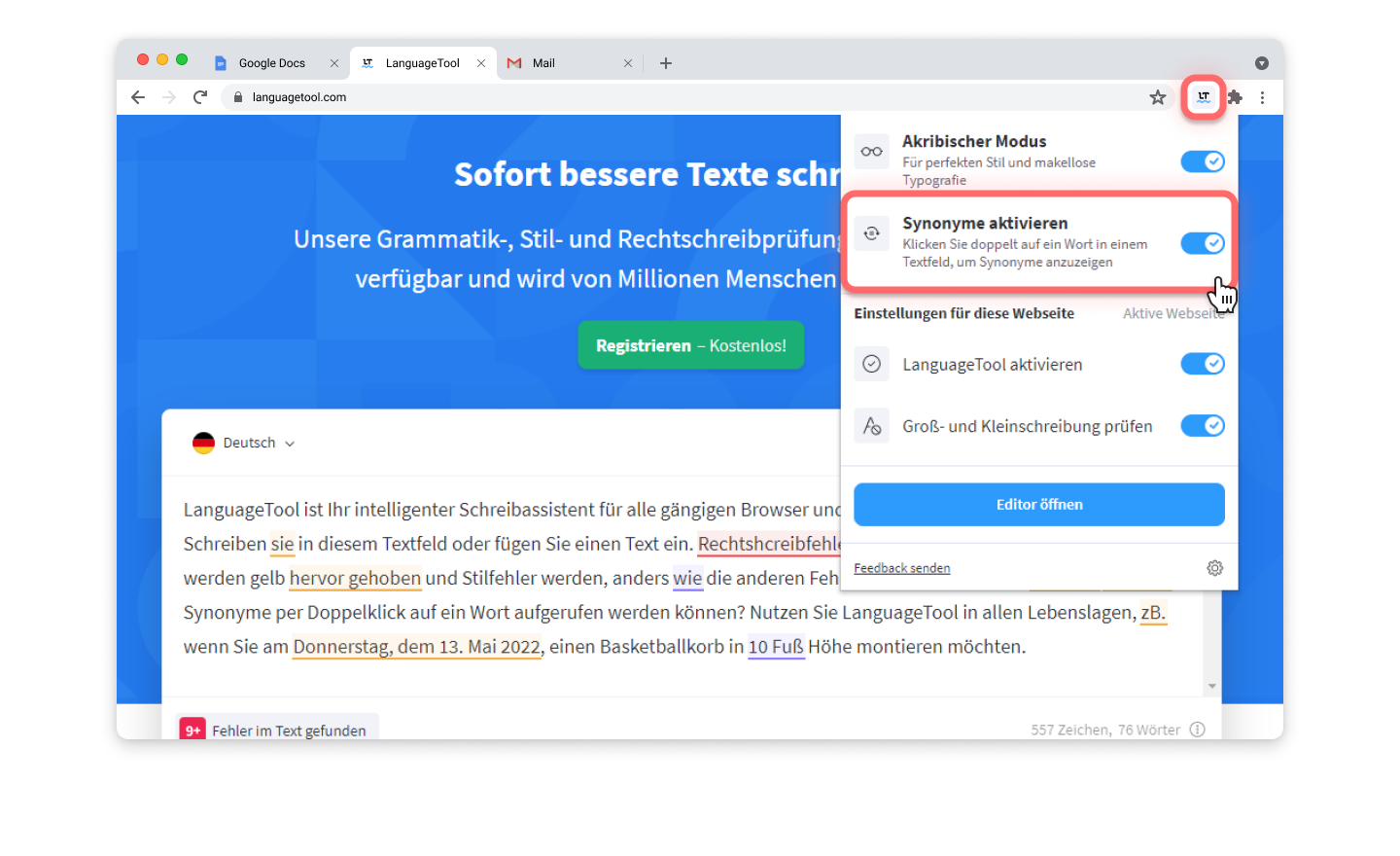This screenshot has width=1400, height=856.
Task: Click the Fehler im Text gefunden label
Action: tap(289, 731)
